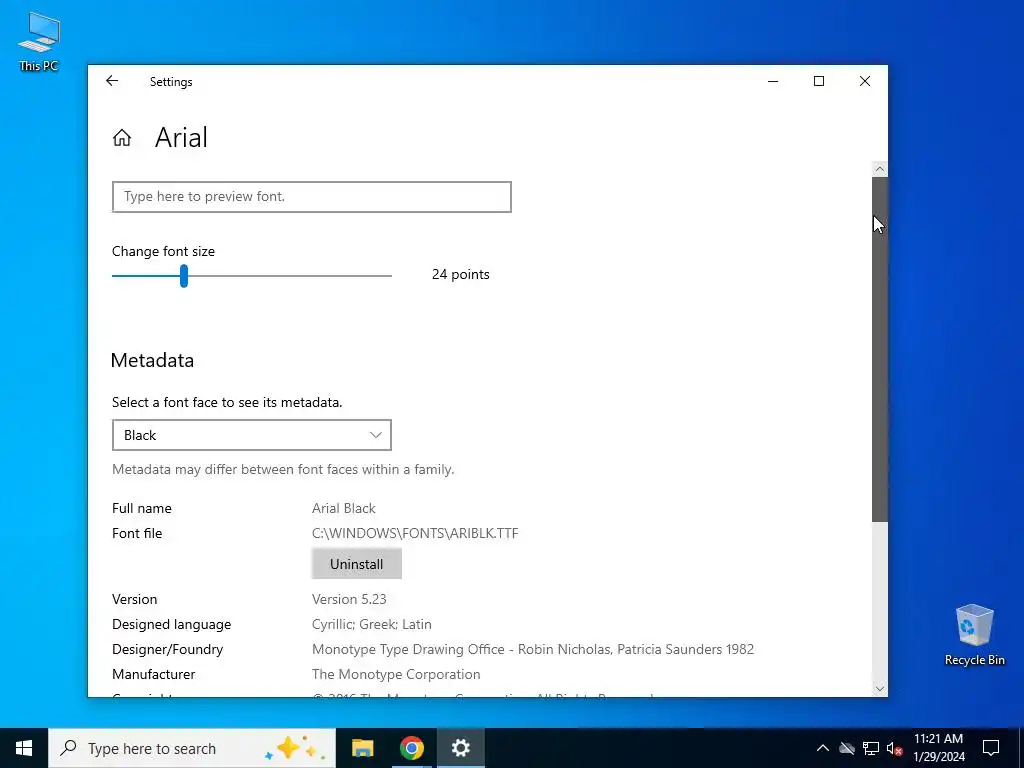Click the Arial page title

point(181,138)
